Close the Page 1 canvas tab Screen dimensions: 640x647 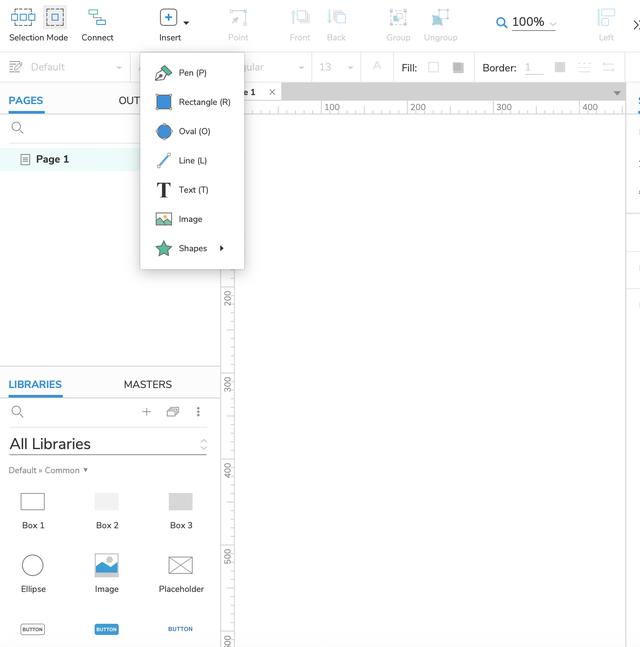272,92
